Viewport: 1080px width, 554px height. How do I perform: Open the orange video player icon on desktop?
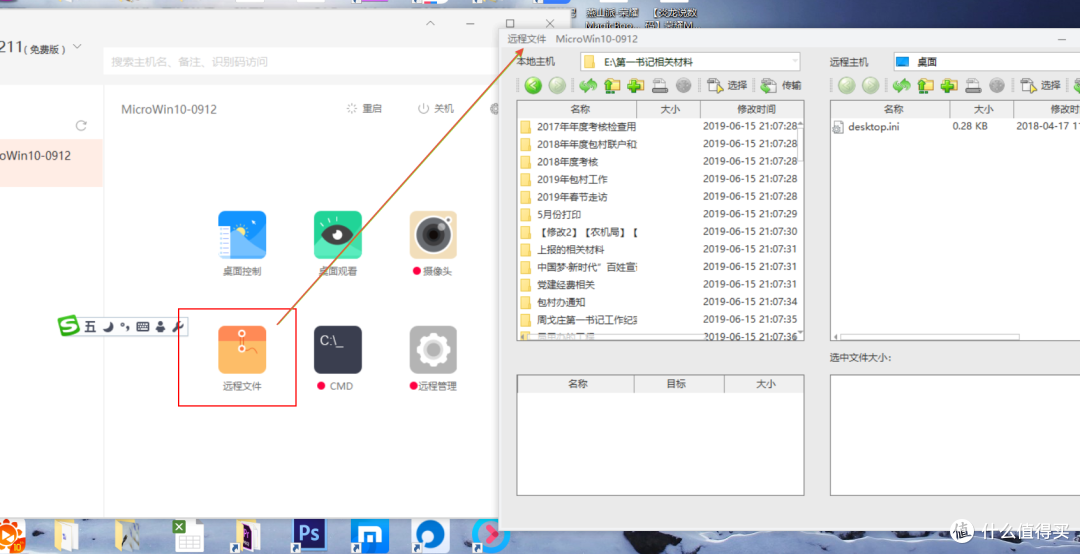point(12,537)
